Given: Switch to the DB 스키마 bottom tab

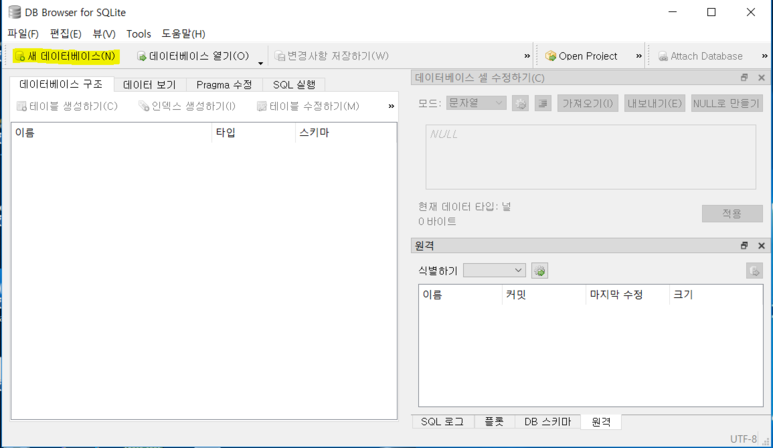Looking at the screenshot, I should 548,422.
